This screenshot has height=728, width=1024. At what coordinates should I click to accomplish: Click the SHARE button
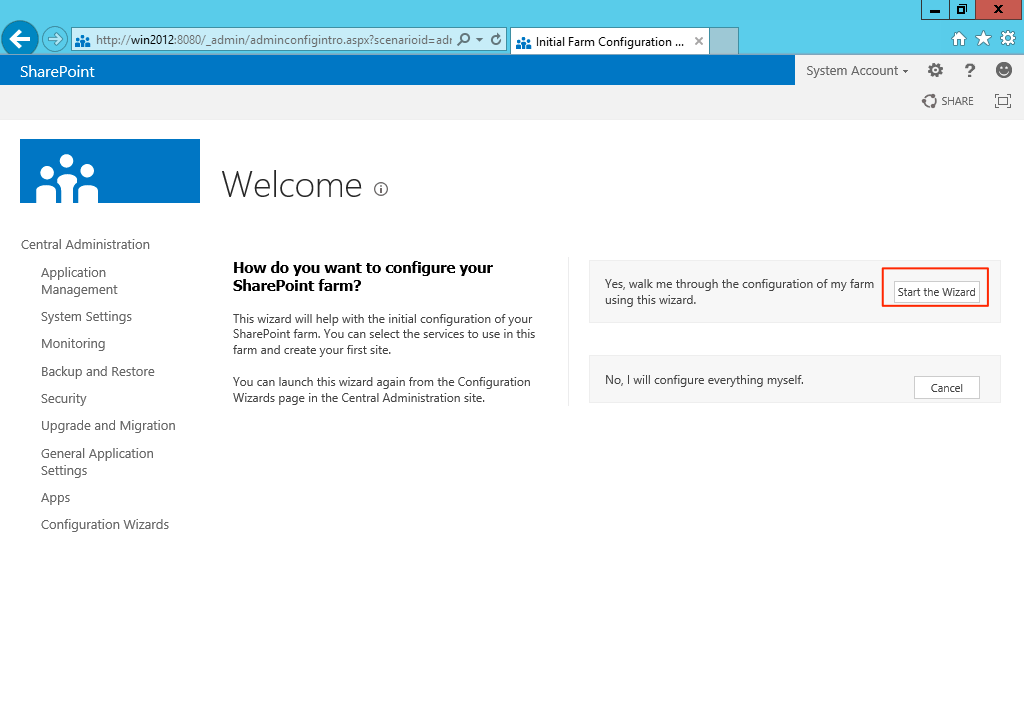click(x=948, y=101)
